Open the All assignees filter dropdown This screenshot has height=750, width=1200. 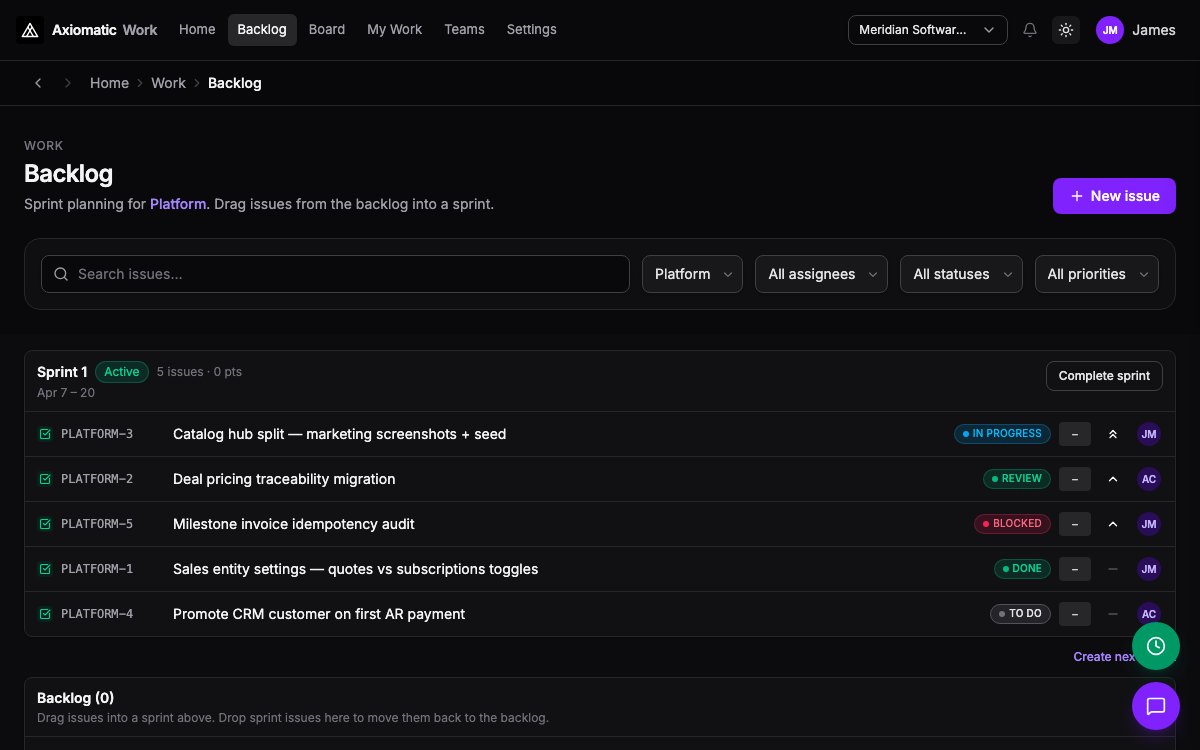(x=821, y=274)
